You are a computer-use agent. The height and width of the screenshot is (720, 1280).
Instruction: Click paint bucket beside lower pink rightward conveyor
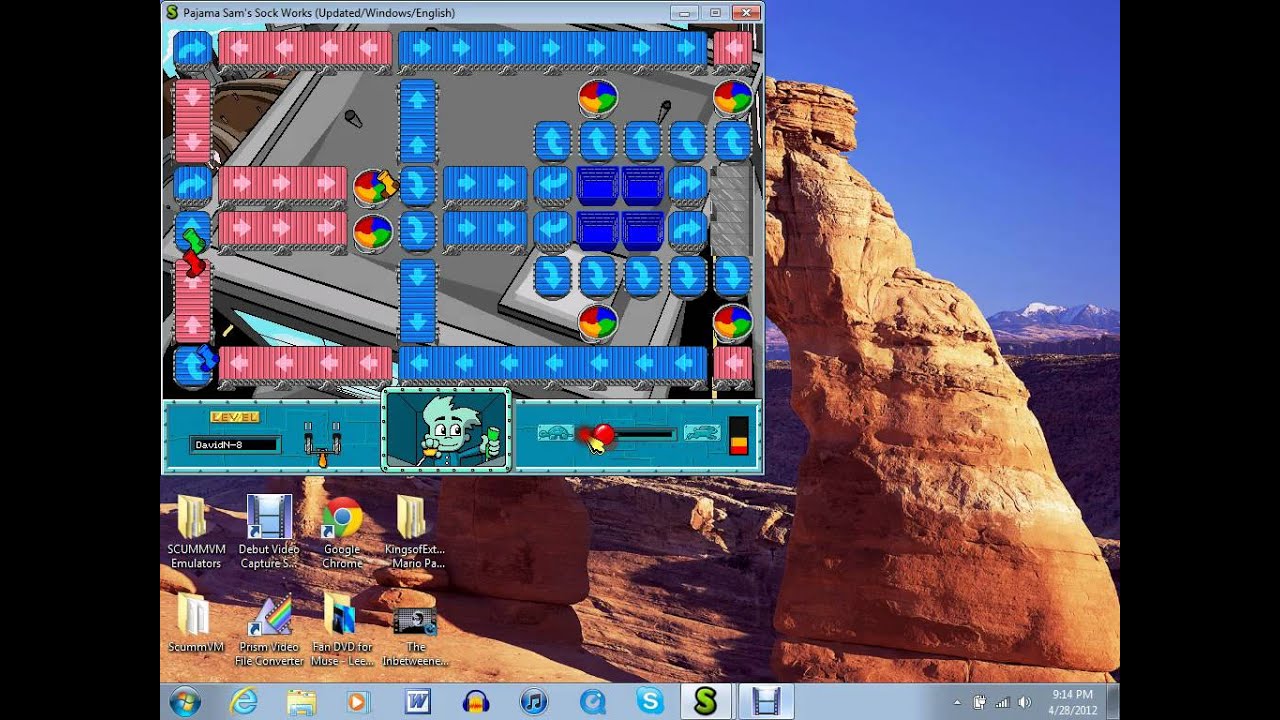click(373, 232)
